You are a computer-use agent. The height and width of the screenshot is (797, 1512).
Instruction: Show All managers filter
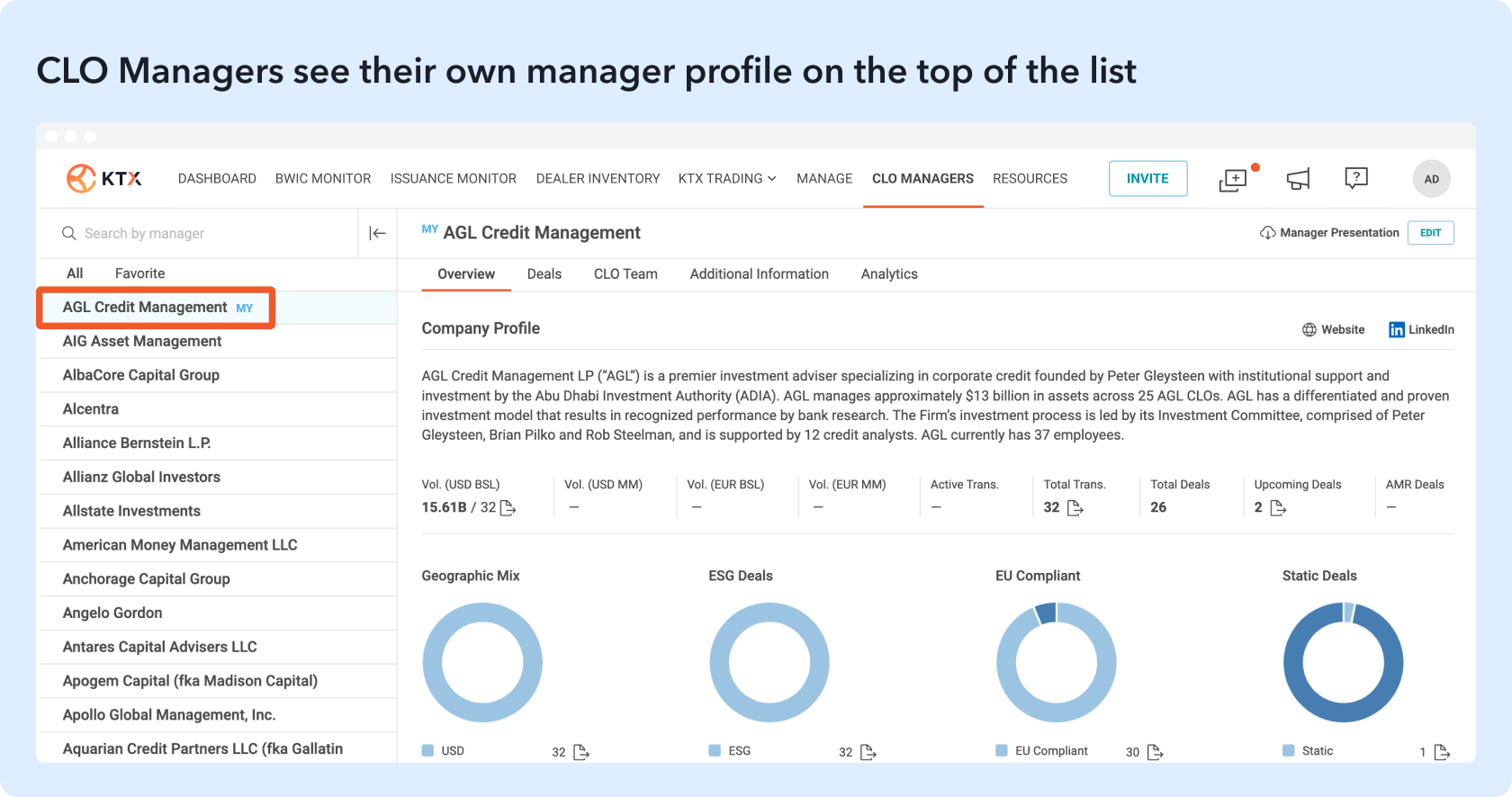[75, 273]
